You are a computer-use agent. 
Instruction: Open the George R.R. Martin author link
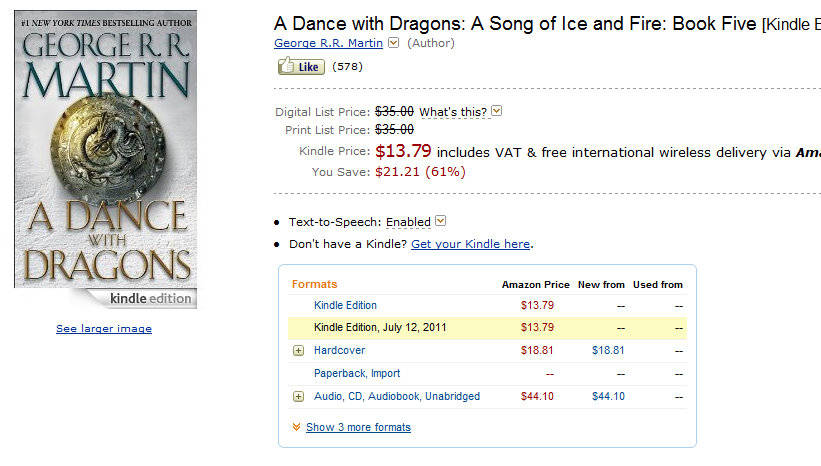328,43
